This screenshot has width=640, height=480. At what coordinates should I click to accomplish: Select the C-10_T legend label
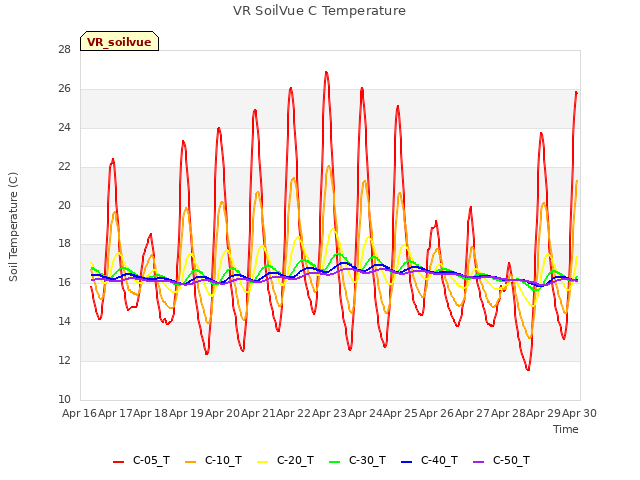[223, 460]
